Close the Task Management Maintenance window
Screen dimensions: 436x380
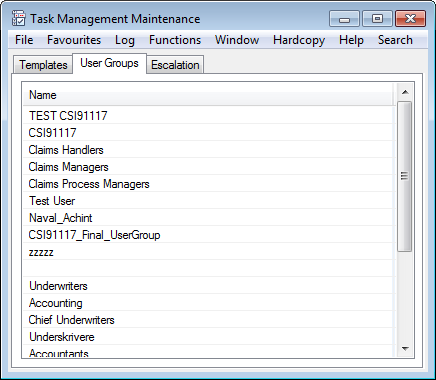click(x=410, y=19)
